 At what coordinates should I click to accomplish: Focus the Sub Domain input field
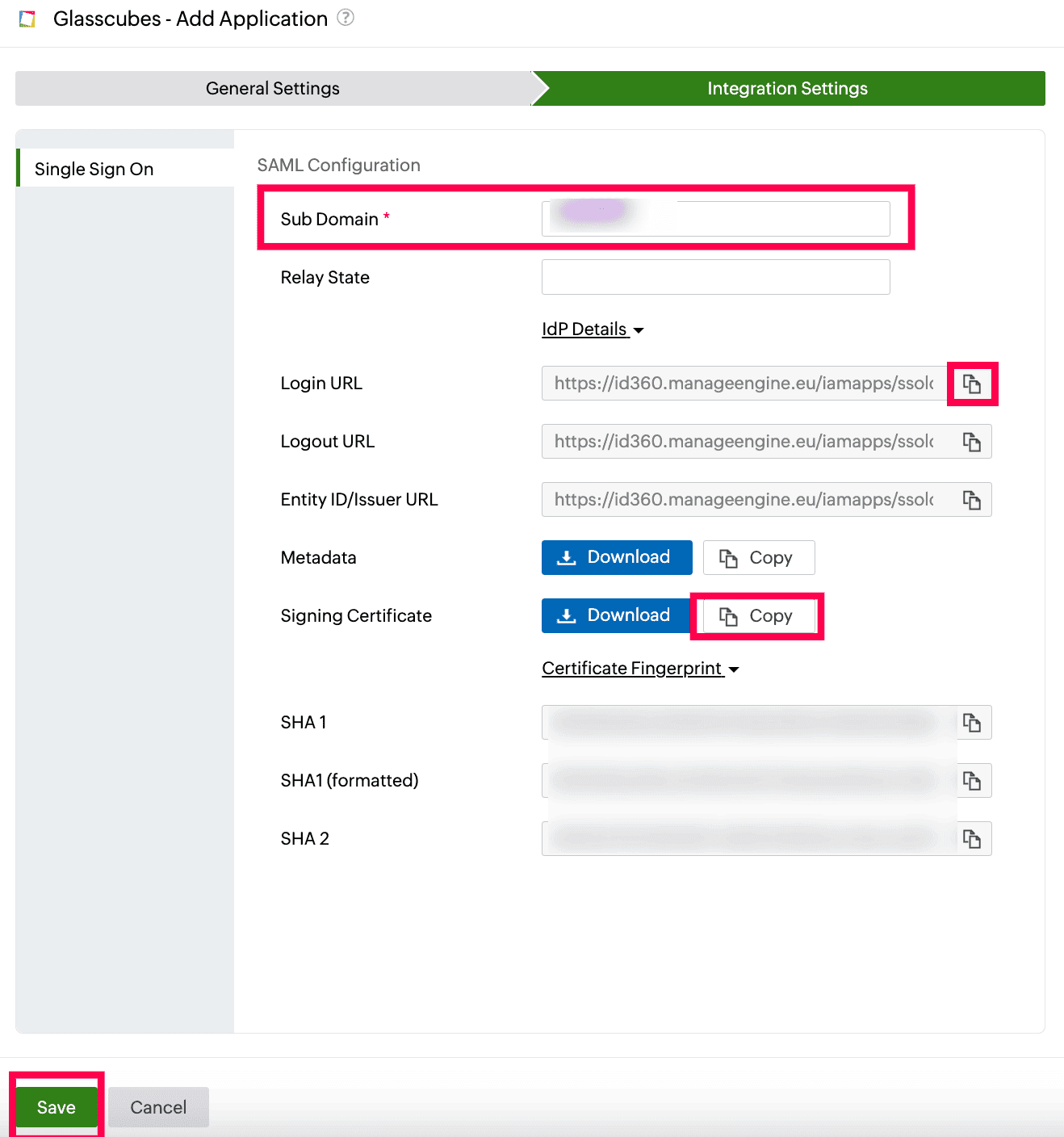pyautogui.click(x=716, y=219)
